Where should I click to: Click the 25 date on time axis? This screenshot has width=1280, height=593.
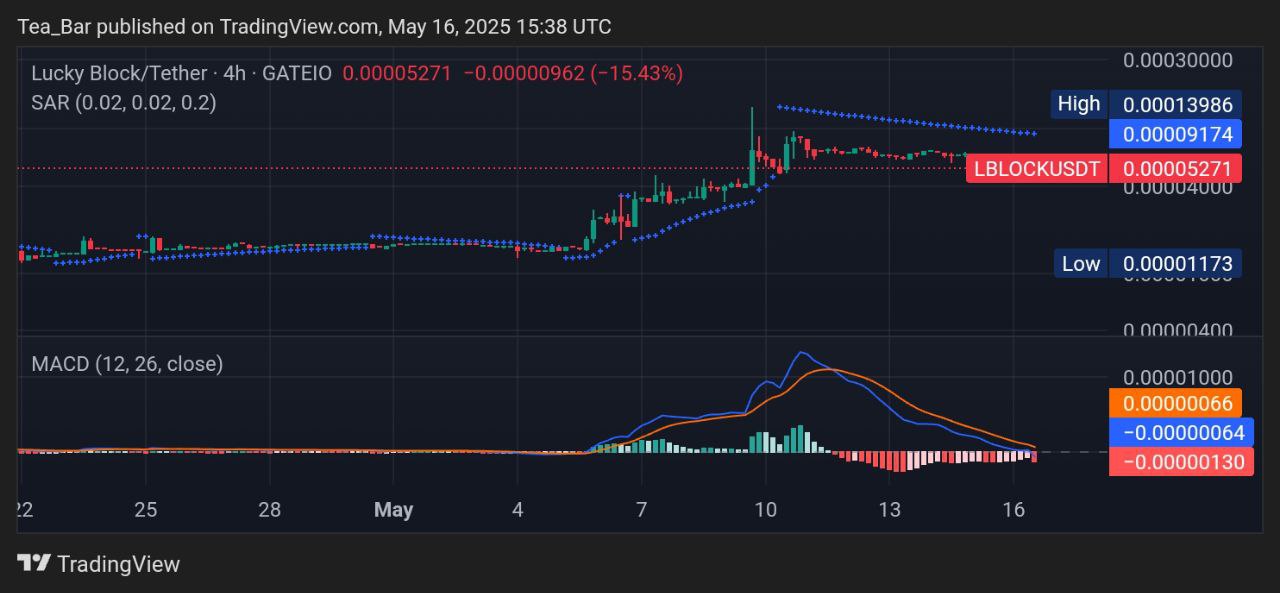coord(145,510)
